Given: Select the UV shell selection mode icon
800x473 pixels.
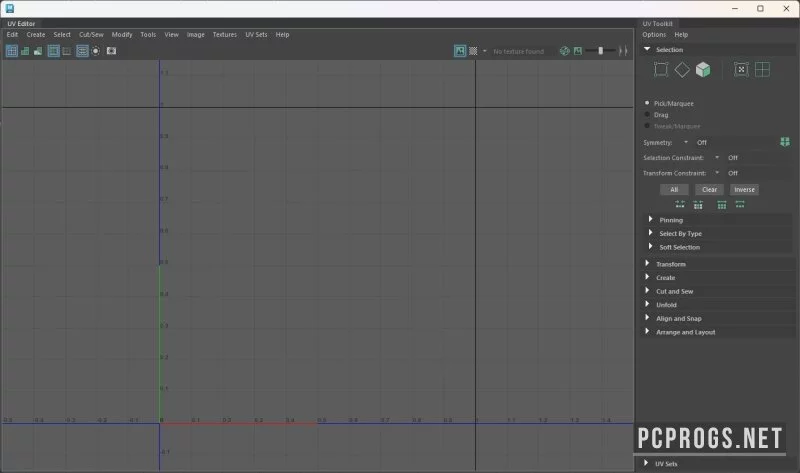Looking at the screenshot, I should 741,69.
